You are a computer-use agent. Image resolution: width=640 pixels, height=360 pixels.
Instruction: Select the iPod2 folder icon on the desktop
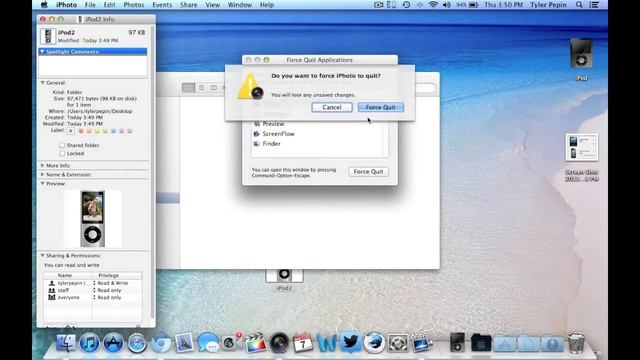(x=284, y=275)
